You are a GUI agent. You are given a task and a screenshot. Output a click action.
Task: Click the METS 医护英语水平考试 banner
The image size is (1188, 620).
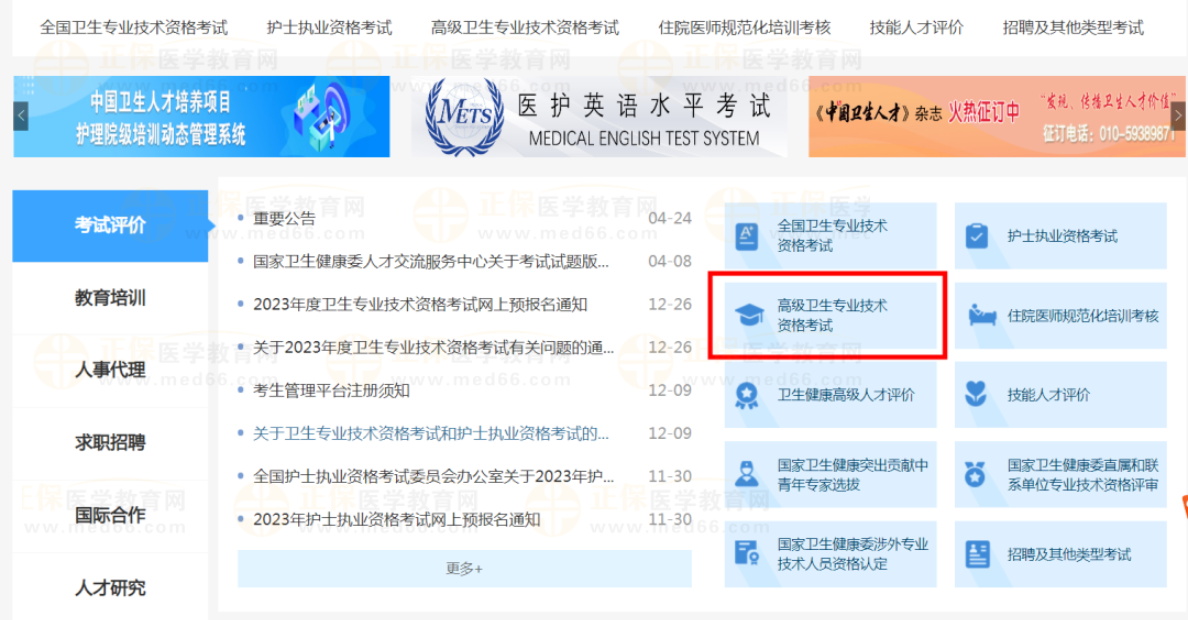[x=599, y=117]
